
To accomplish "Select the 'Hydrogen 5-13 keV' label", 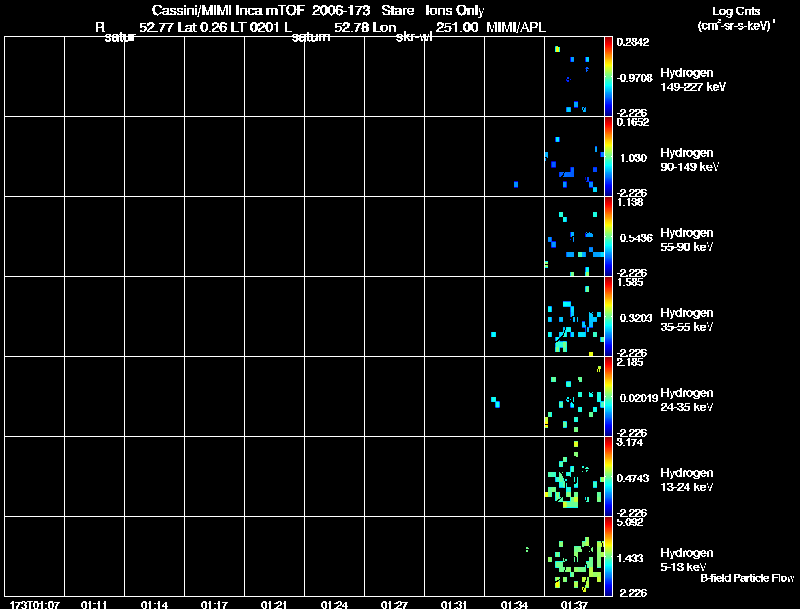I will click(687, 560).
